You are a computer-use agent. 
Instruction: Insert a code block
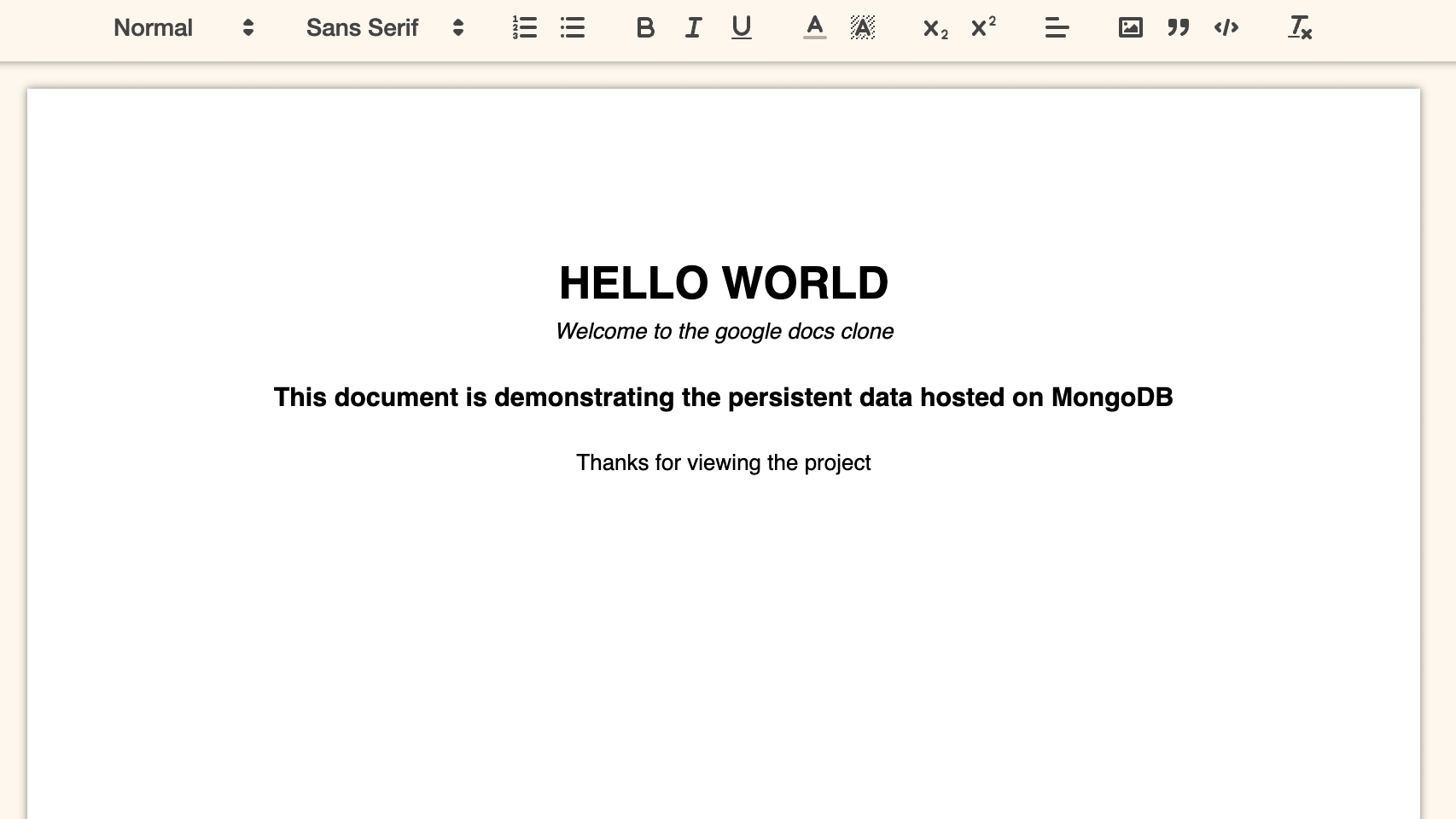[x=1226, y=28]
